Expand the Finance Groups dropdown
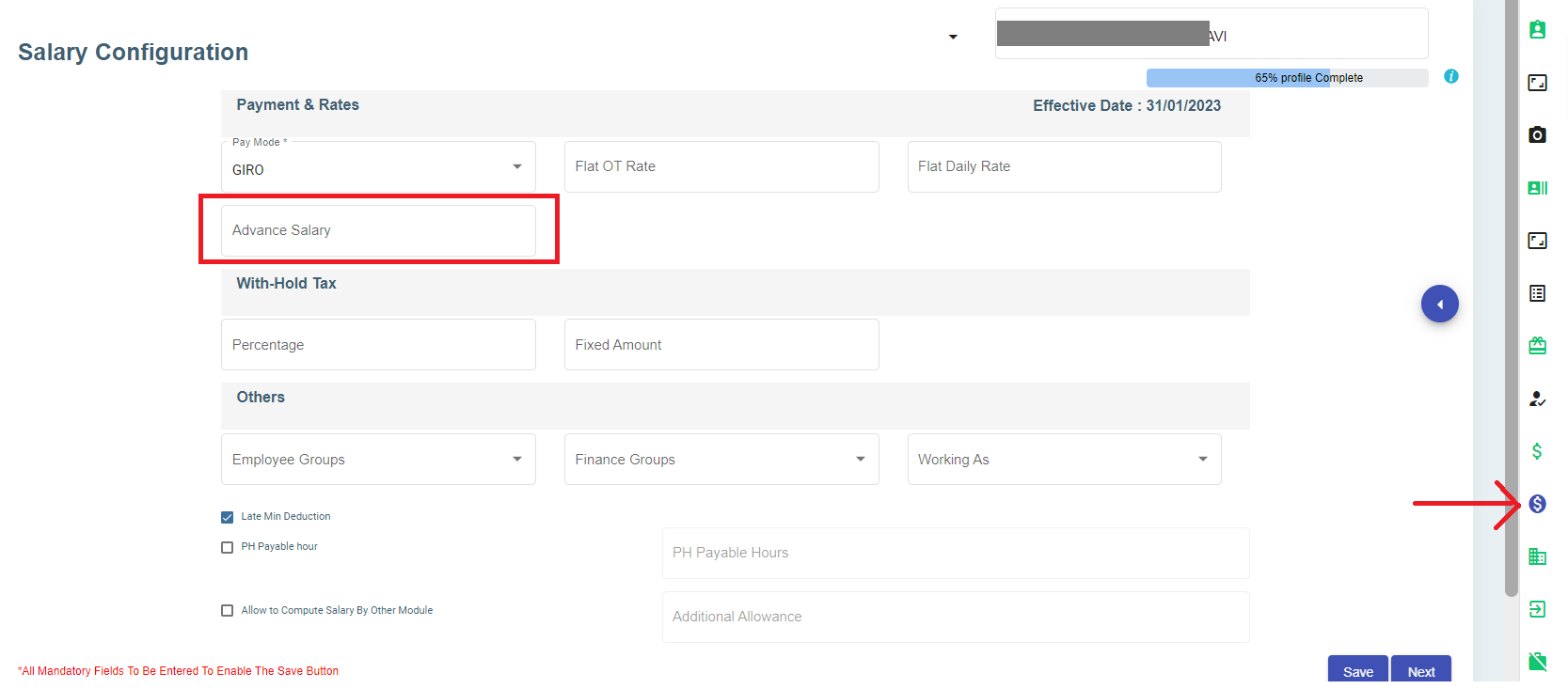The image size is (1568, 689). tap(721, 460)
